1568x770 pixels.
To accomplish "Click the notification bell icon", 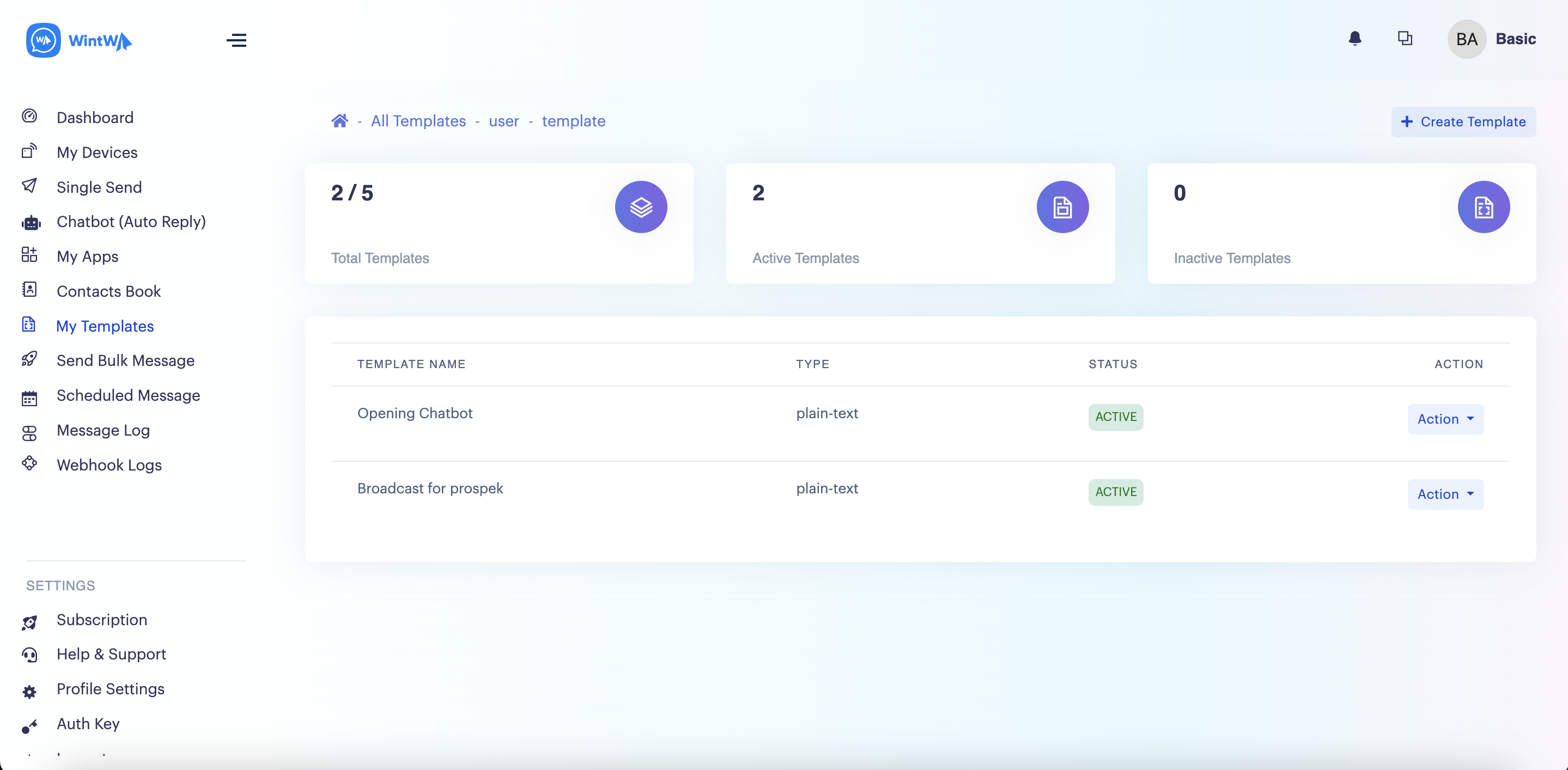I will point(1354,39).
